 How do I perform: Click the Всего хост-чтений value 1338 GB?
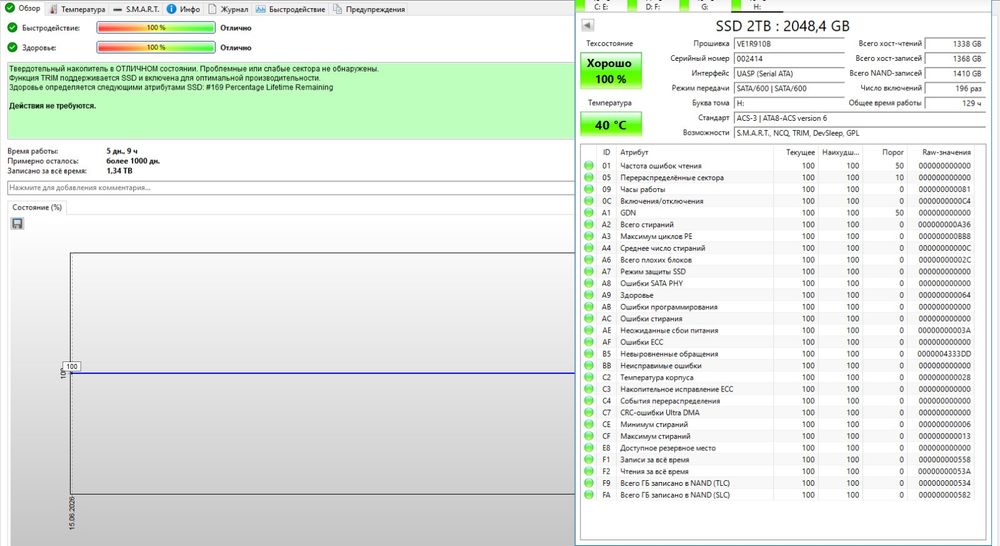point(955,44)
